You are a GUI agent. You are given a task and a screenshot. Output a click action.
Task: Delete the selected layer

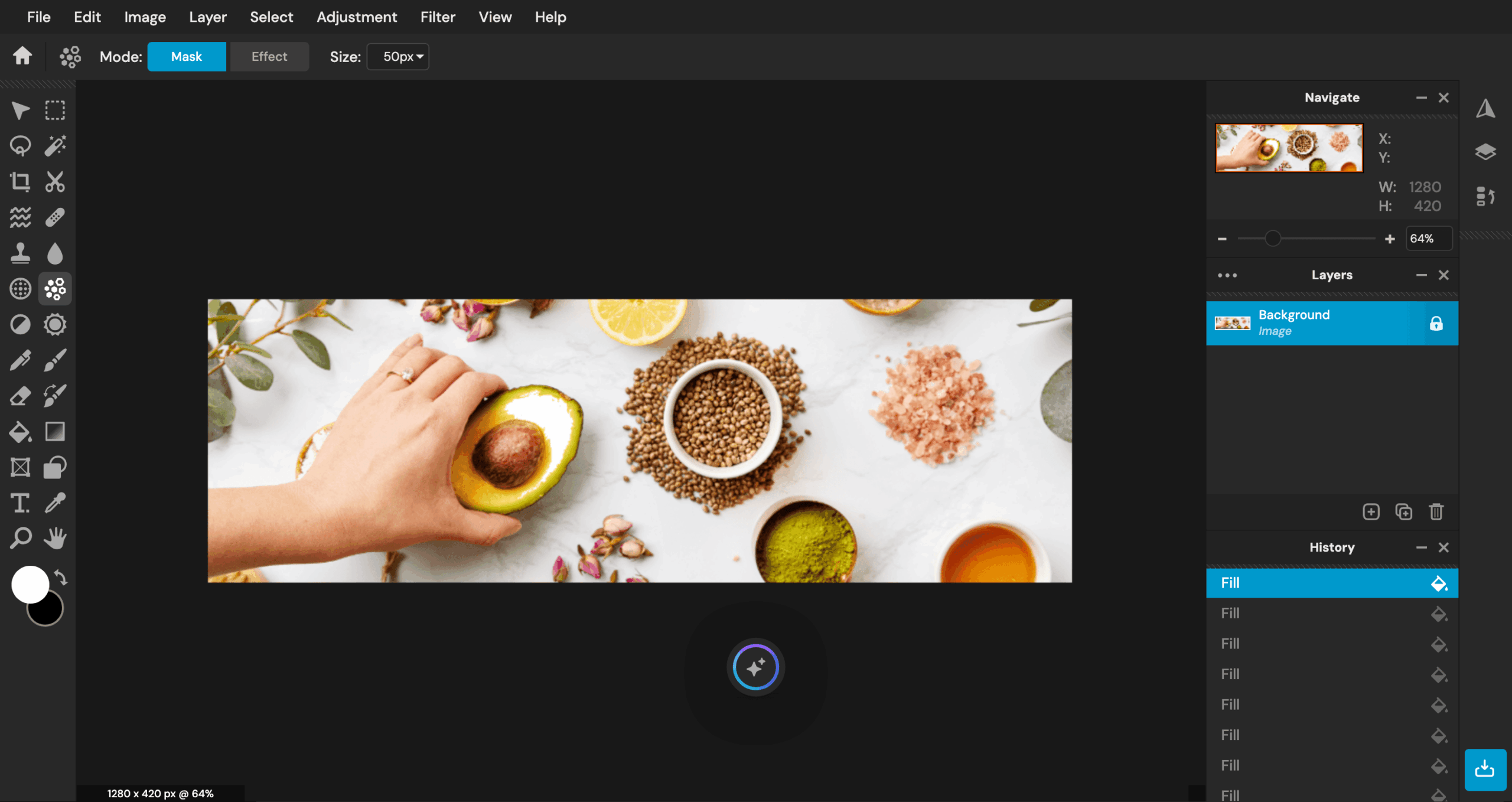[x=1436, y=511]
